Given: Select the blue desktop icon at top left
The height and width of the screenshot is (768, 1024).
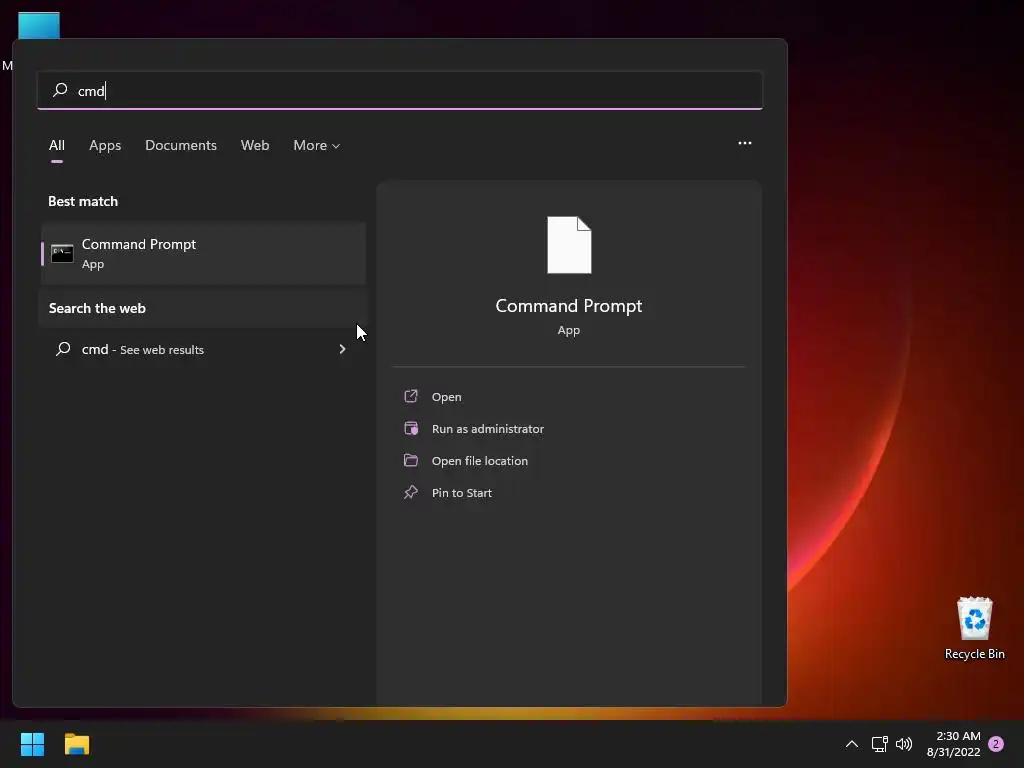Looking at the screenshot, I should click(x=39, y=25).
